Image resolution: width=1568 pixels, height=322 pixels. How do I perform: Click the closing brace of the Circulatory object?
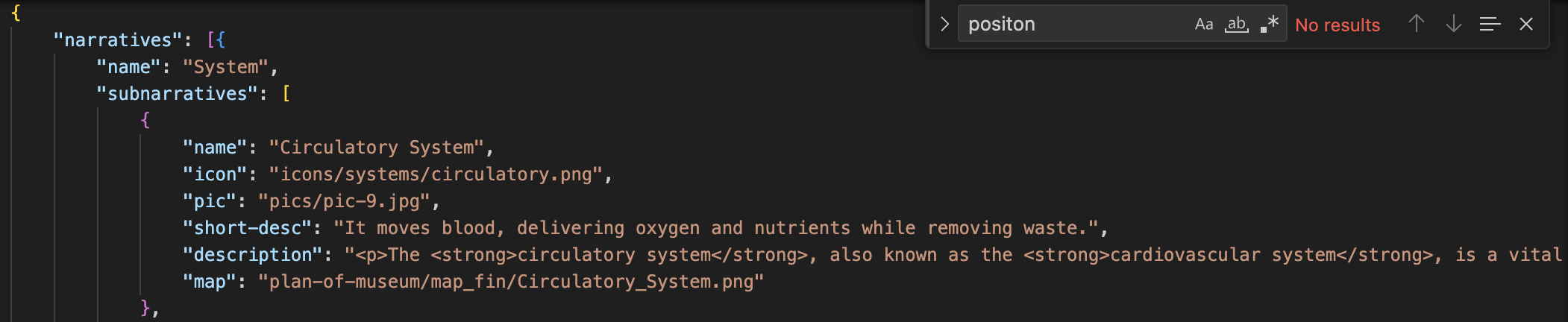coord(145,307)
